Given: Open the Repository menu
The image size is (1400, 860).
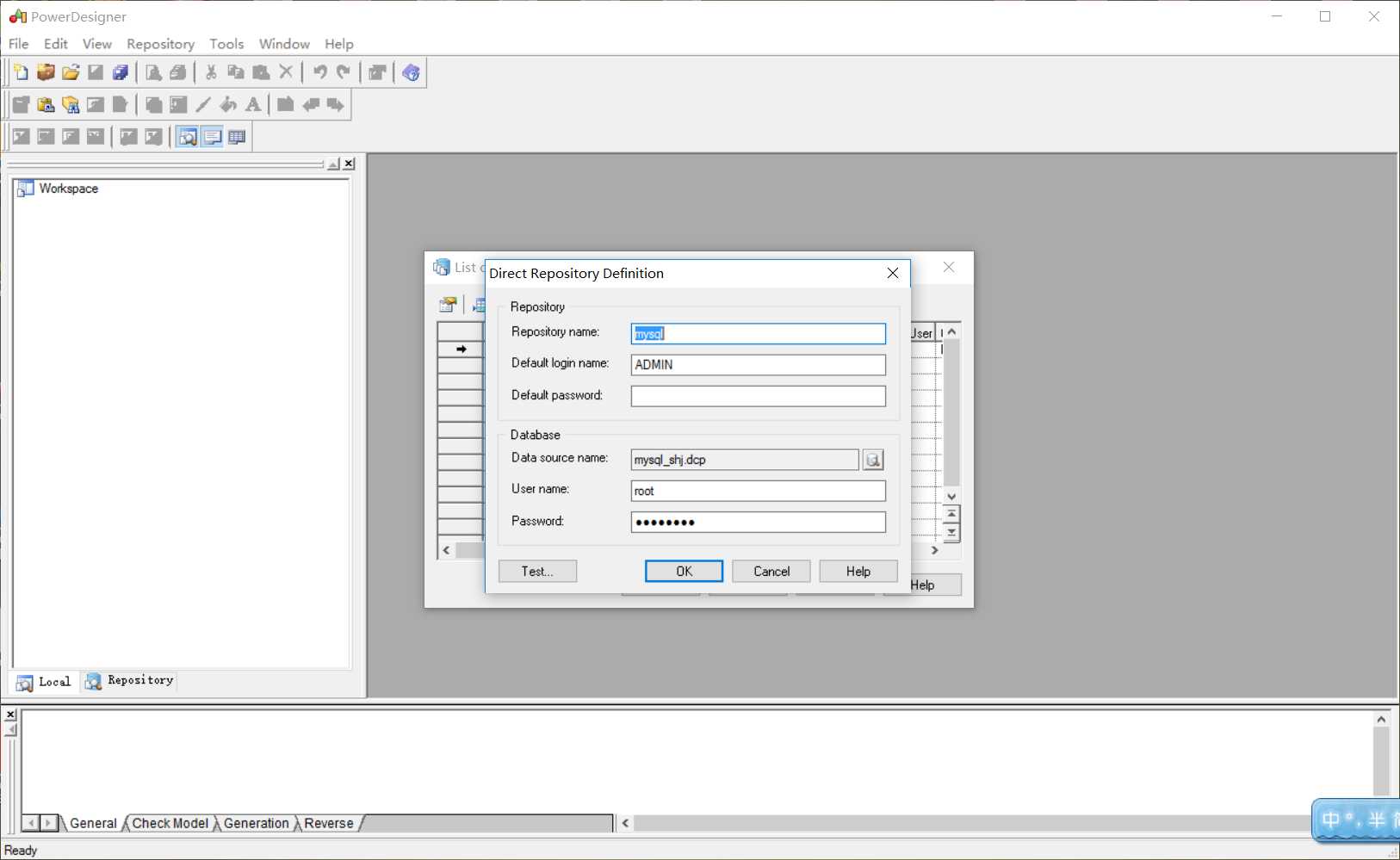Looking at the screenshot, I should (x=160, y=44).
